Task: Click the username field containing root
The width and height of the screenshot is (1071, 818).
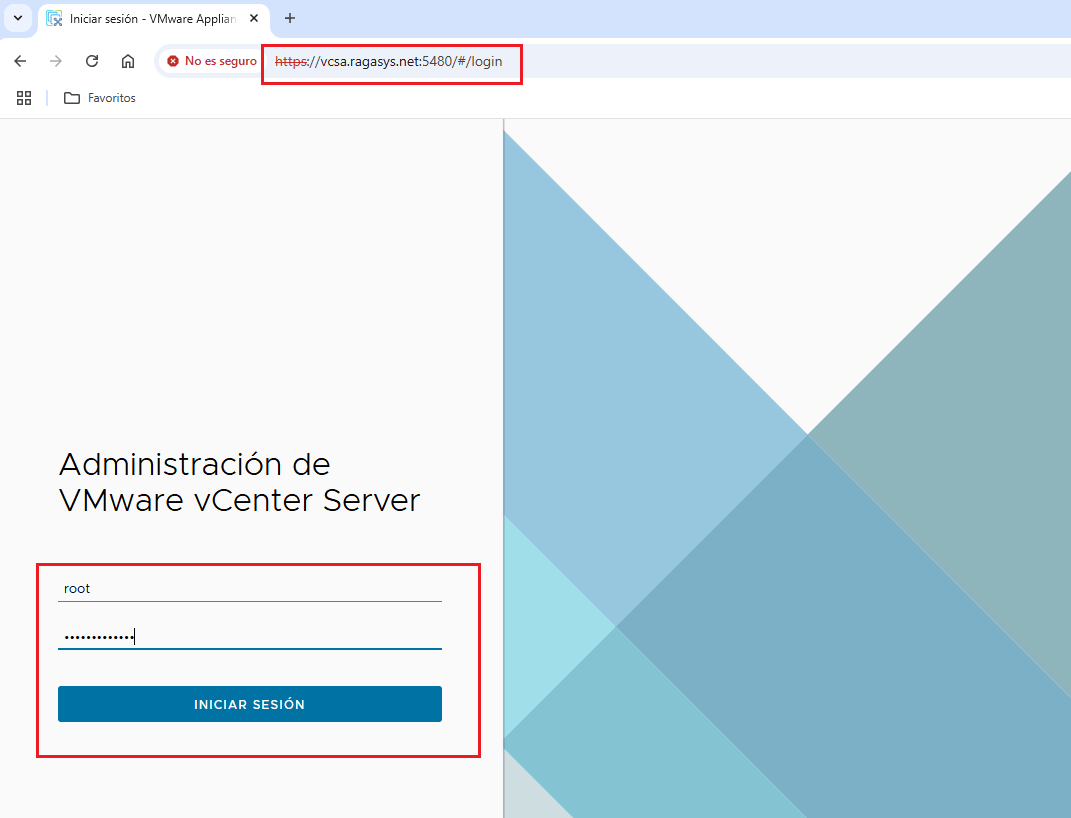Action: [250, 589]
